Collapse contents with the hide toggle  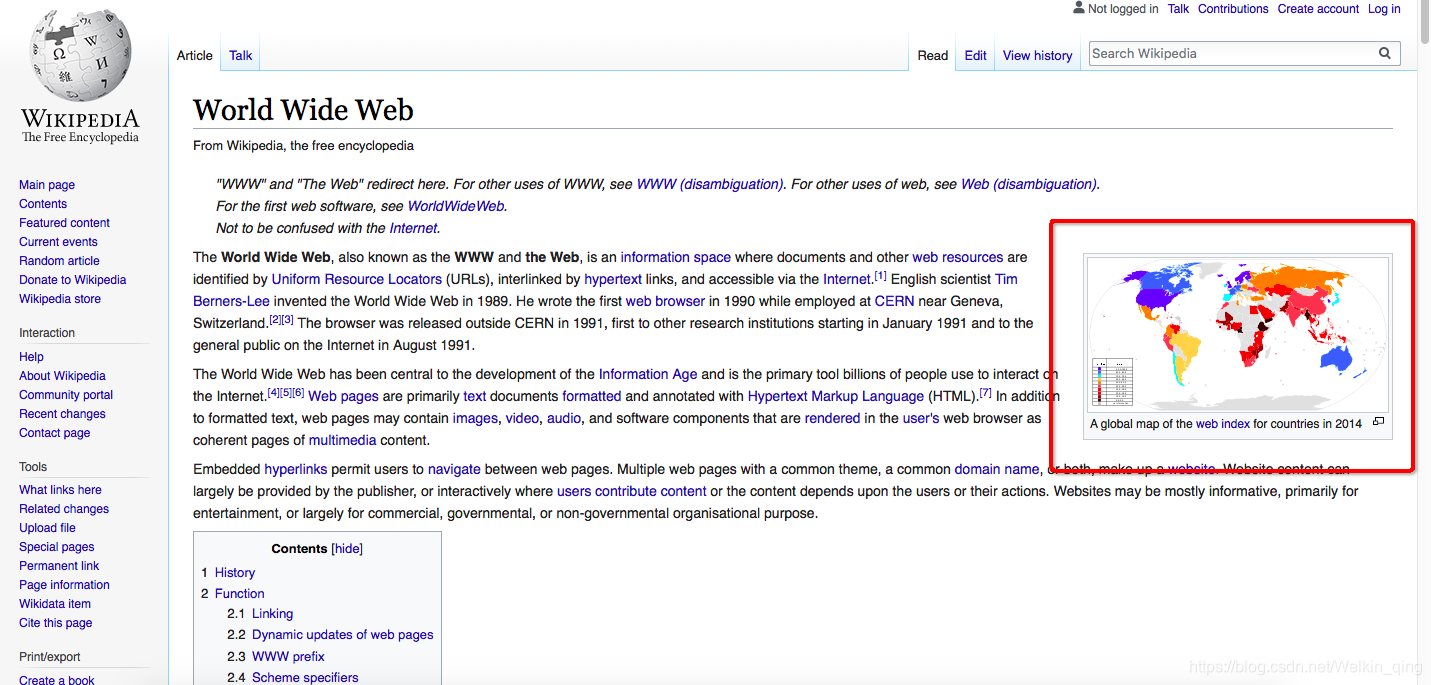click(x=347, y=549)
